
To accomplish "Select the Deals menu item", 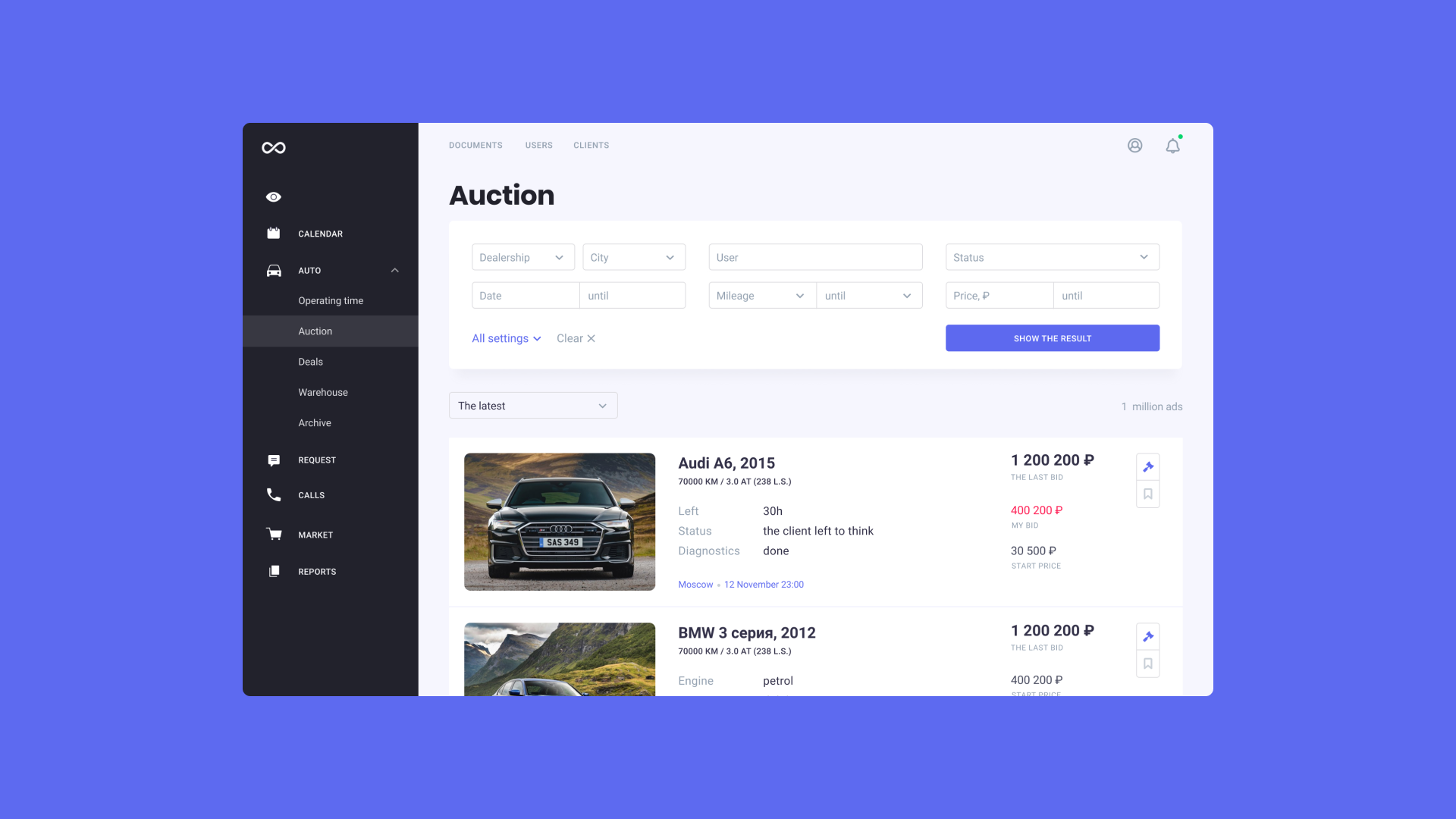I will coord(310,361).
